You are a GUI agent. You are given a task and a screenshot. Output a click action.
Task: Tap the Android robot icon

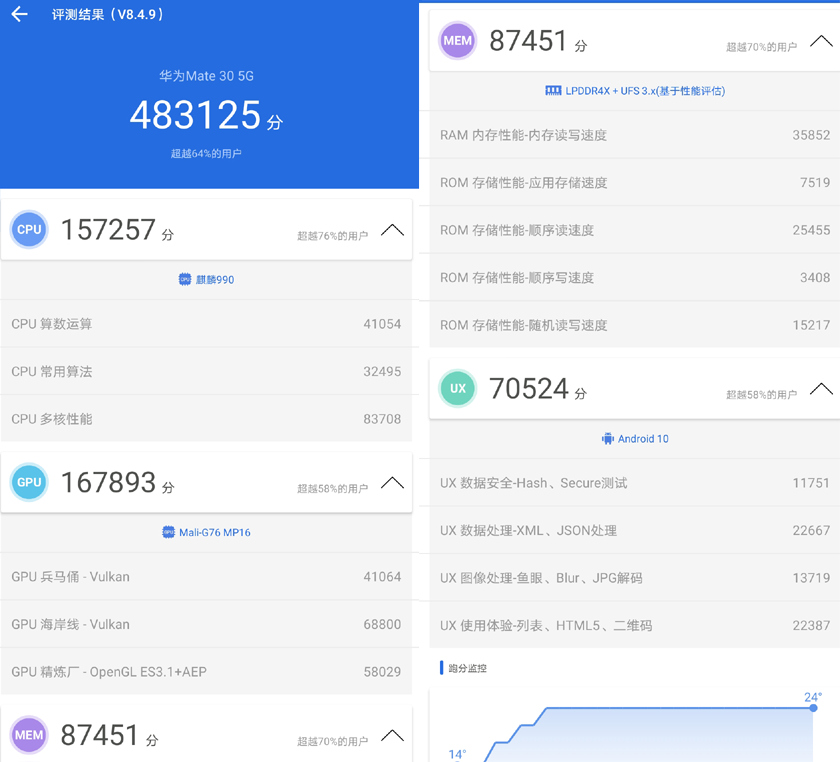[608, 439]
